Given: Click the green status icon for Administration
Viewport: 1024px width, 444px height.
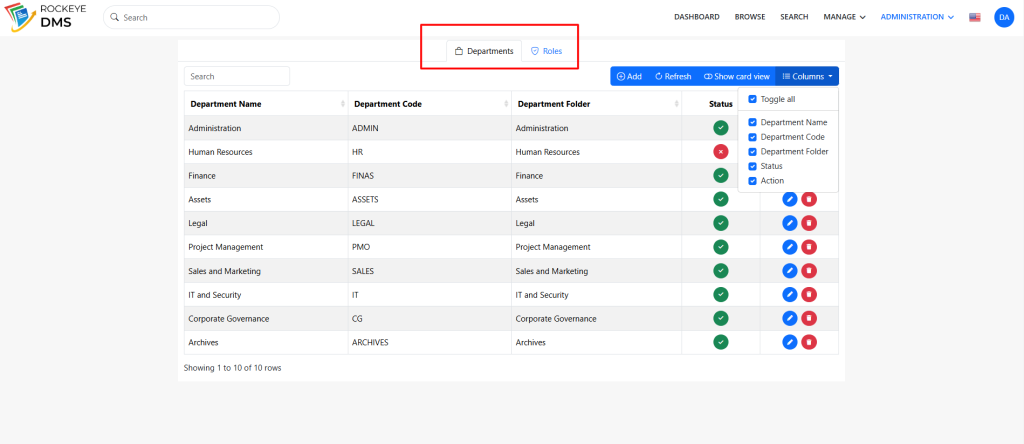Looking at the screenshot, I should pos(721,128).
